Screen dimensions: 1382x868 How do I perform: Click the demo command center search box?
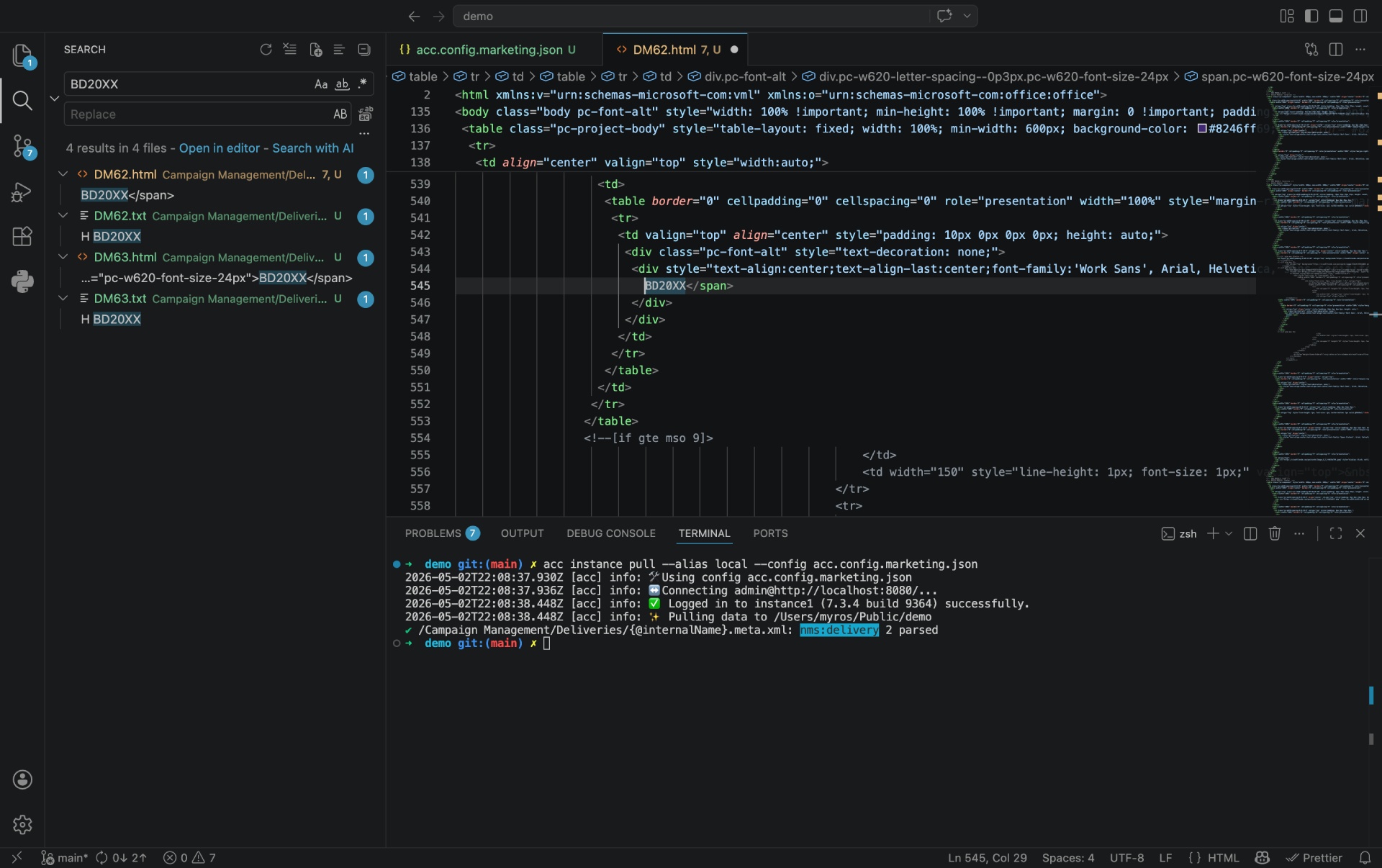pos(691,16)
